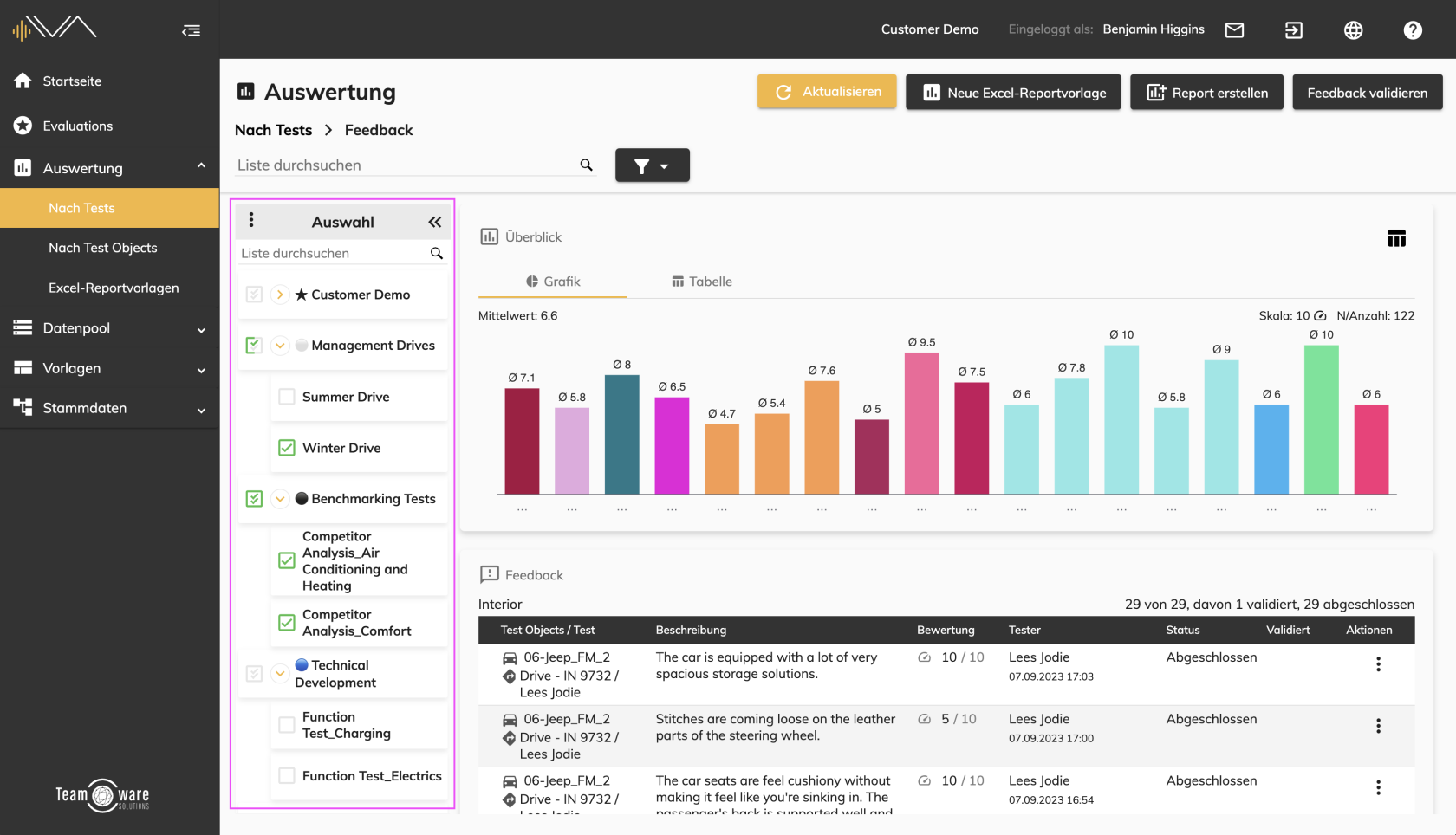
Task: Click the magenta bar labeled Ø 6.5
Action: coord(672,445)
